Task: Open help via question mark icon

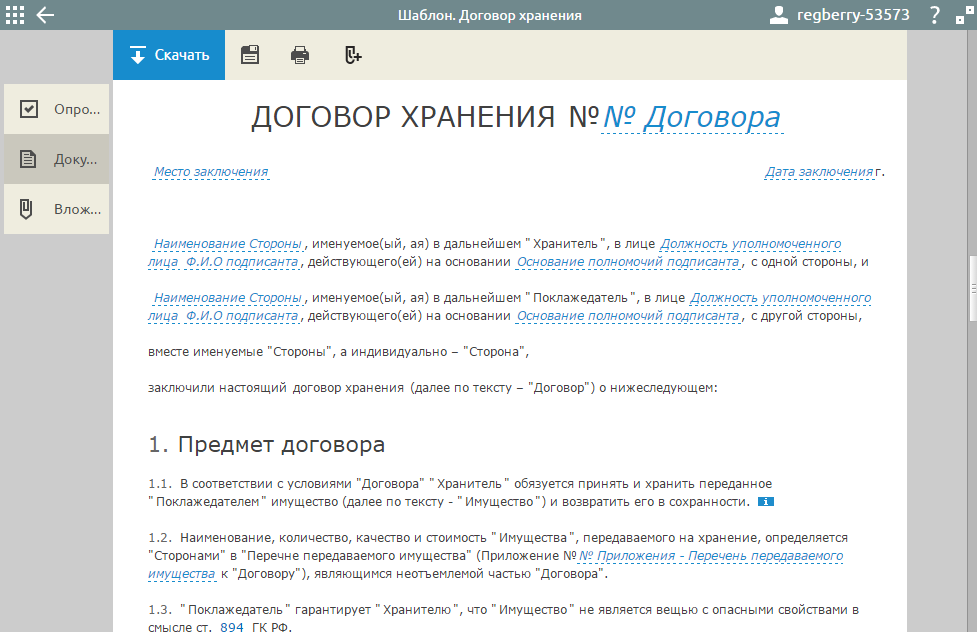Action: [x=934, y=15]
